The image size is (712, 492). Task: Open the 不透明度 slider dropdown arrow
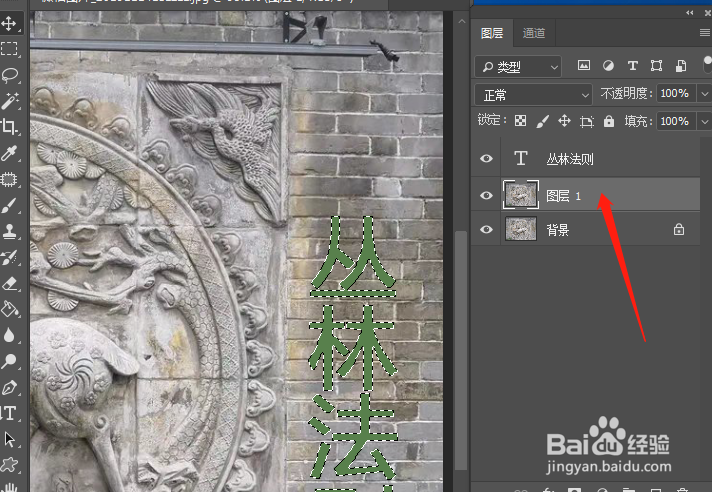[704, 93]
